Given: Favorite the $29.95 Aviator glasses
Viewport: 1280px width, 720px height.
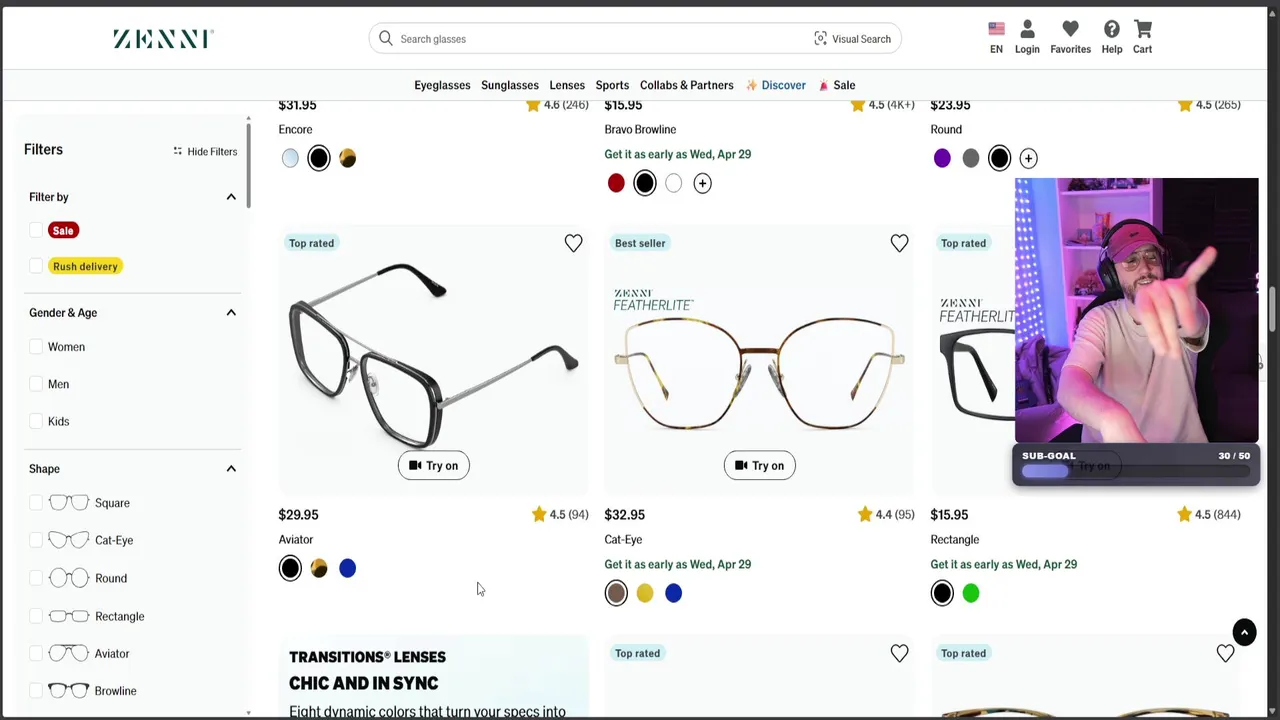Looking at the screenshot, I should [573, 243].
